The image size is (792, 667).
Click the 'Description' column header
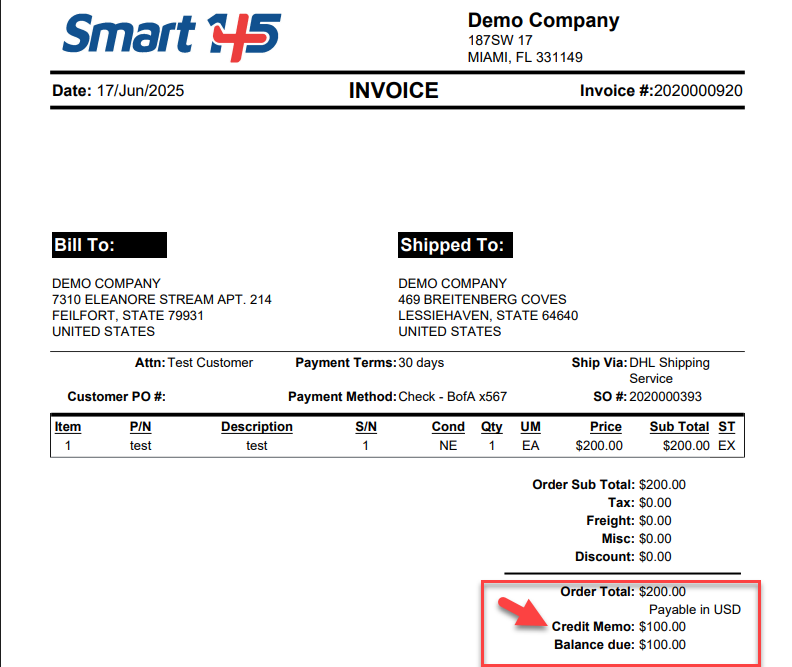coord(257,427)
